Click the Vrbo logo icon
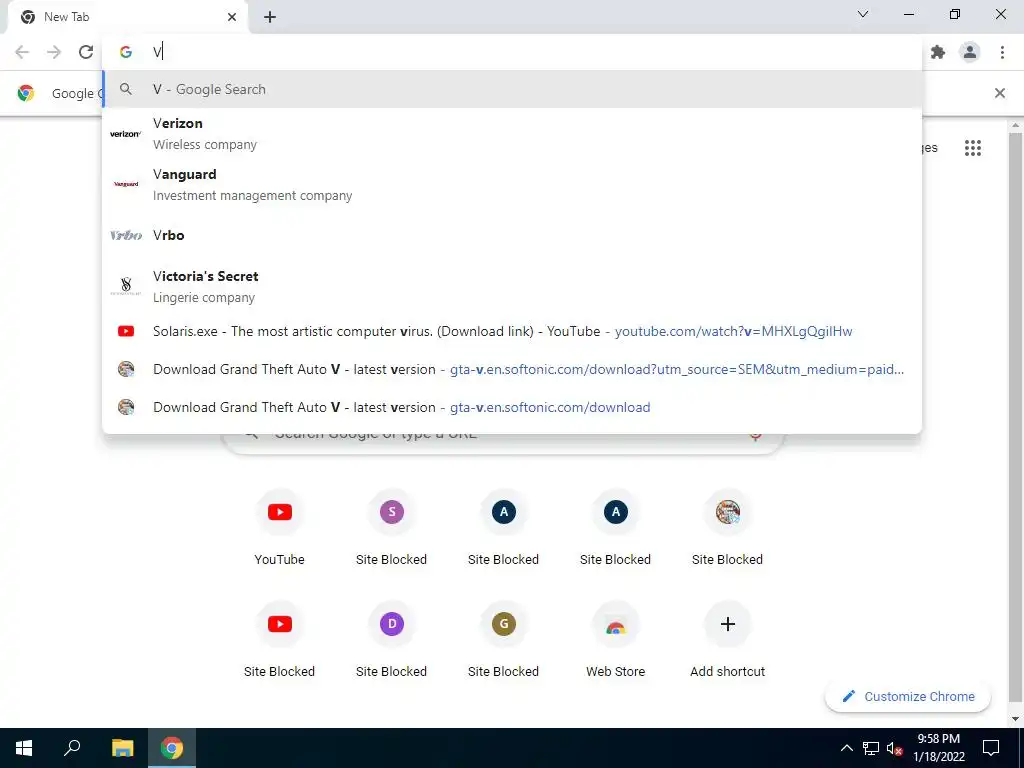Viewport: 1024px width, 768px height. pyautogui.click(x=125, y=235)
